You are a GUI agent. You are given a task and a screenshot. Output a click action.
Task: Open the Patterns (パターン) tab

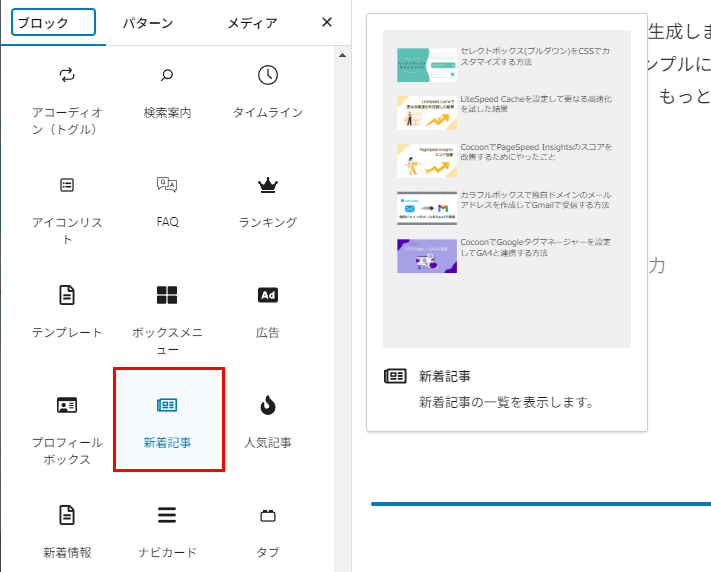pyautogui.click(x=148, y=23)
